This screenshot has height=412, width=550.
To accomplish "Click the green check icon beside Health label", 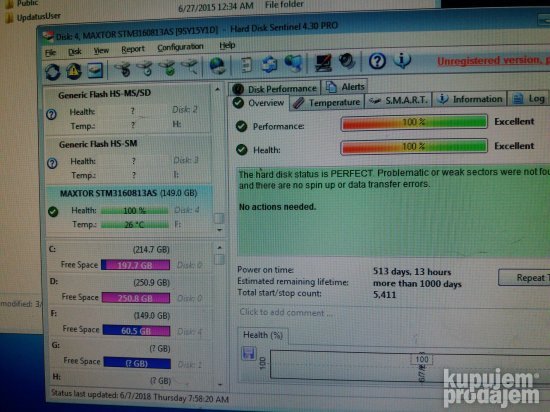I will coord(241,150).
